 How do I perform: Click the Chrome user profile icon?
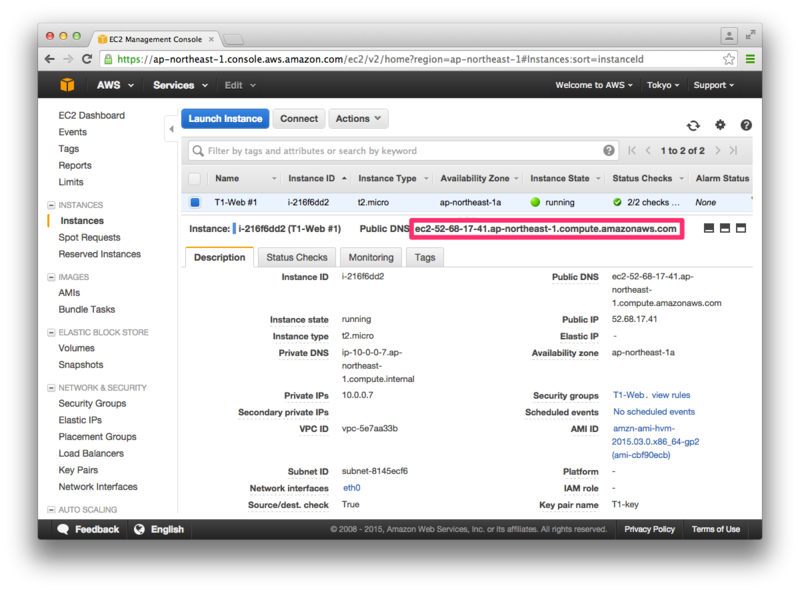coord(729,36)
